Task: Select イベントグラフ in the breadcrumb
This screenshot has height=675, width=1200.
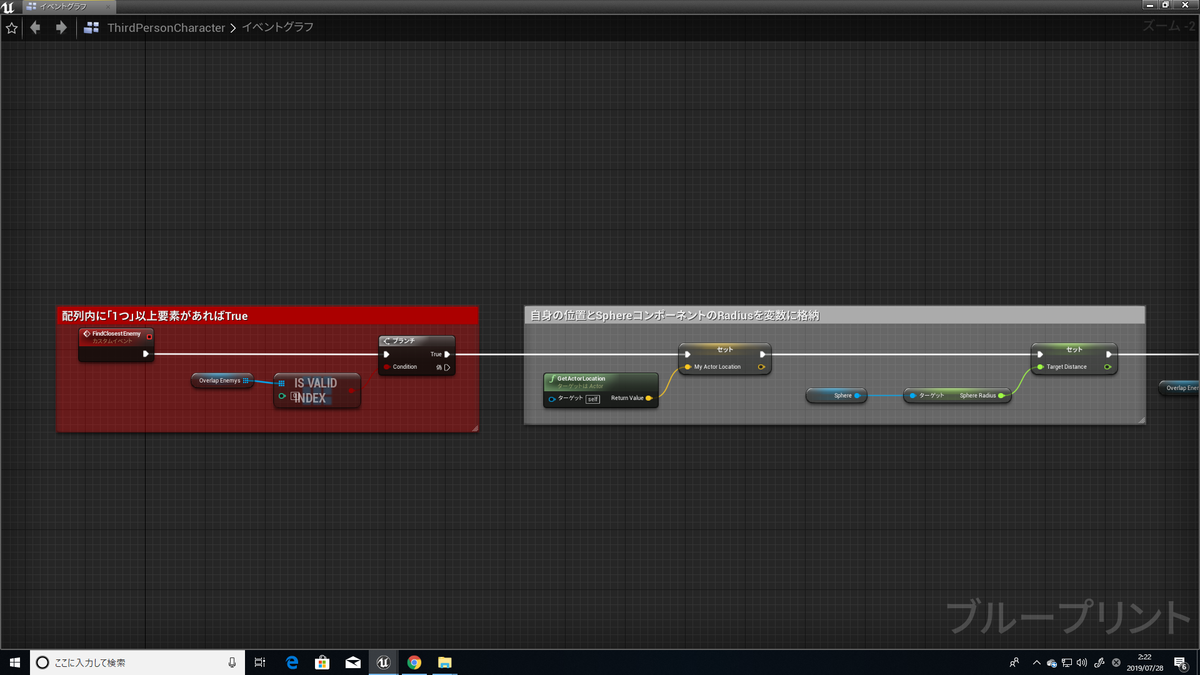Action: 278,28
